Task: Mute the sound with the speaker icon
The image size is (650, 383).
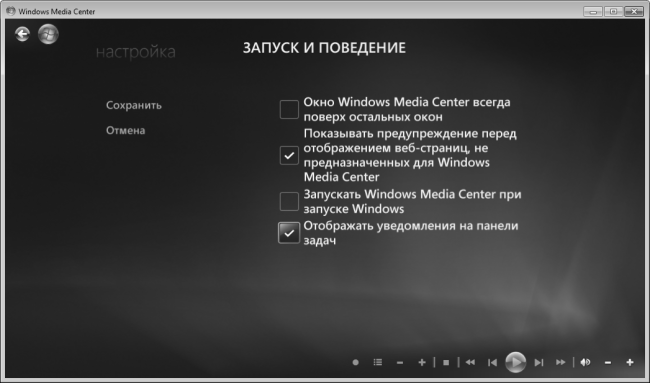Action: point(585,362)
